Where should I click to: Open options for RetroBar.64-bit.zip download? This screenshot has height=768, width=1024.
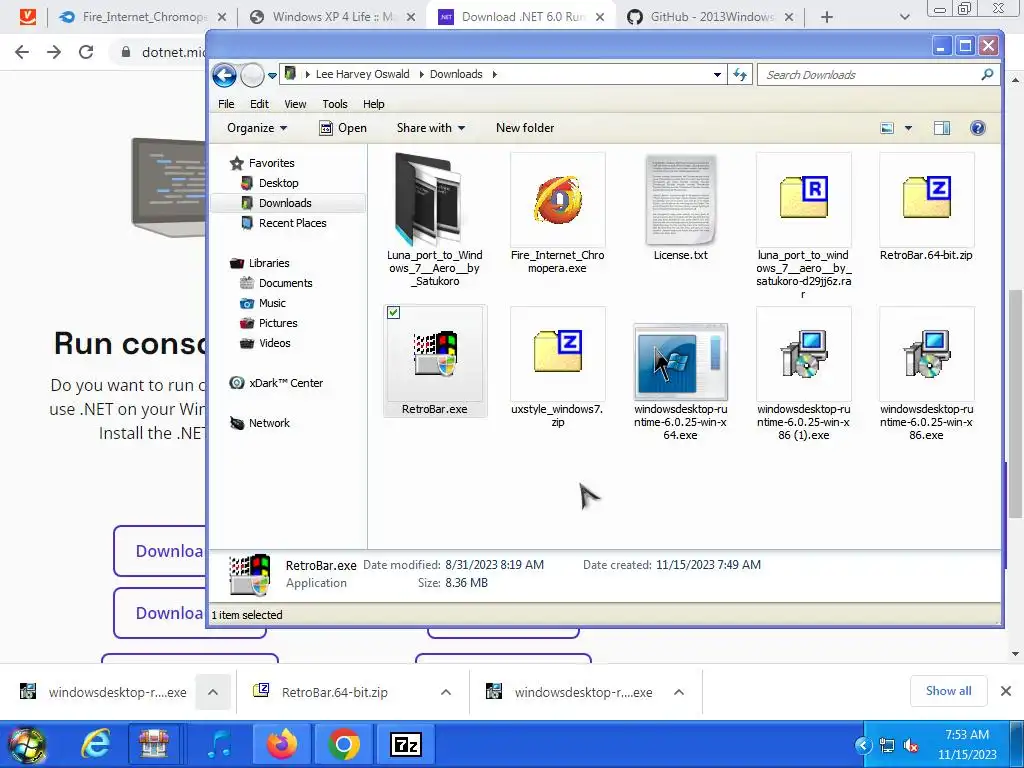[x=446, y=692]
